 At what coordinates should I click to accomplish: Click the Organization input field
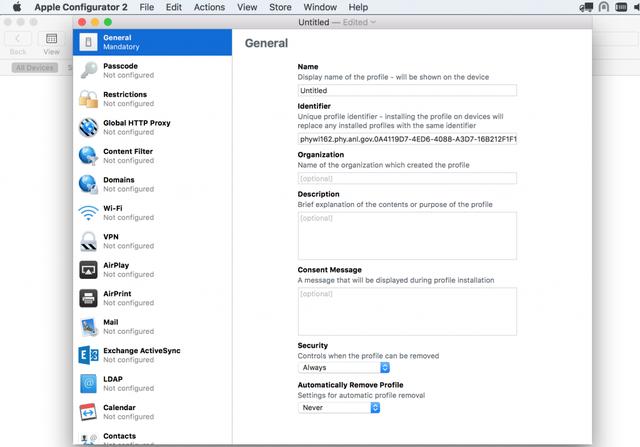[407, 178]
